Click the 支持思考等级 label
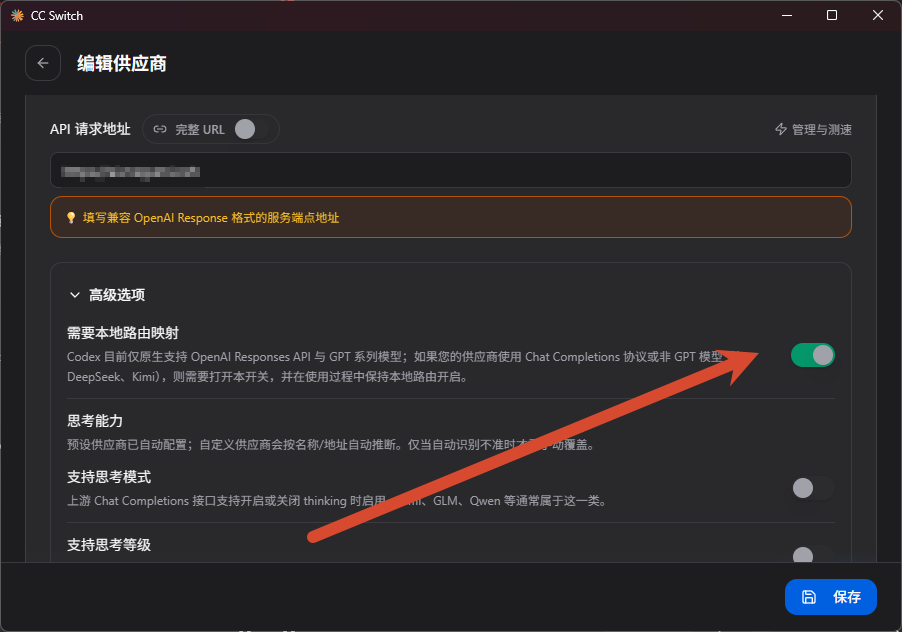This screenshot has width=902, height=632. [109, 545]
